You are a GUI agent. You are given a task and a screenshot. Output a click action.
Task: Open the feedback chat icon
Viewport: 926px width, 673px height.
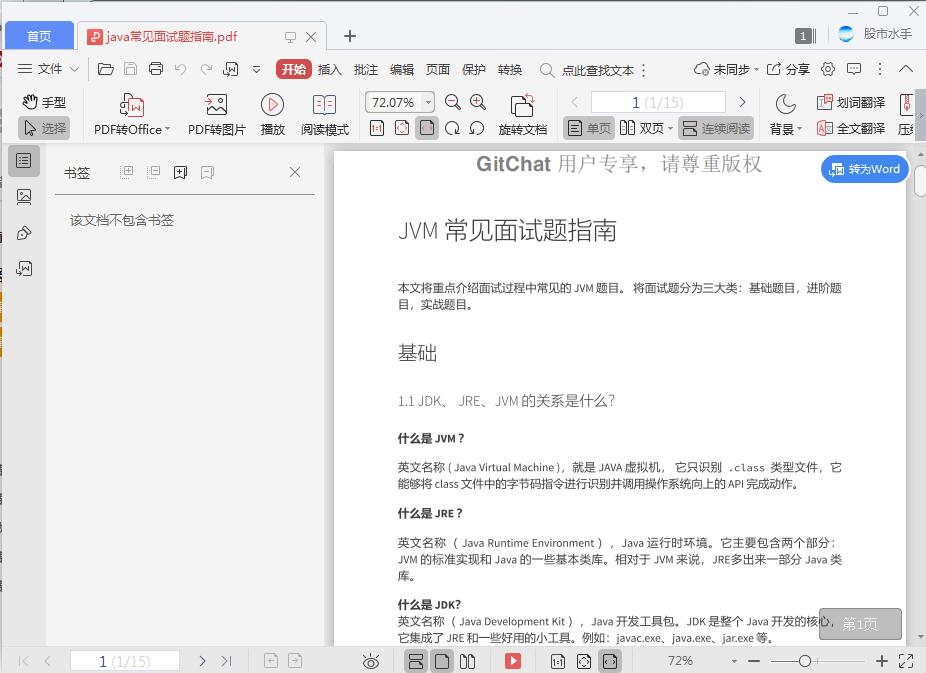(854, 69)
